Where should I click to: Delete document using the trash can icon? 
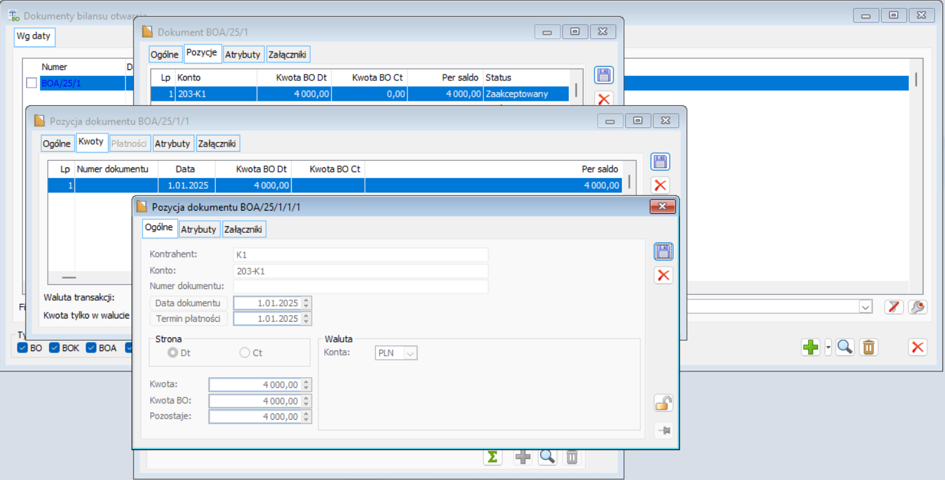868,347
